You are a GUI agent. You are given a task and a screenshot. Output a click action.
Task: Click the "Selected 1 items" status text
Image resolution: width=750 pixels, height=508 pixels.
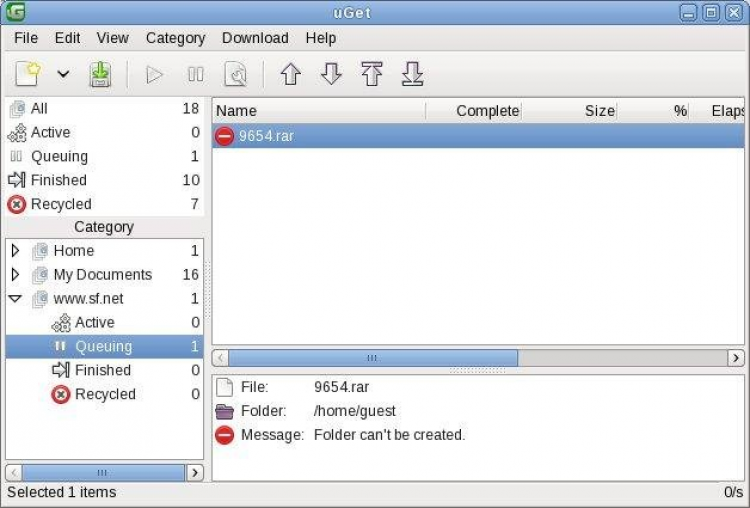click(x=62, y=492)
